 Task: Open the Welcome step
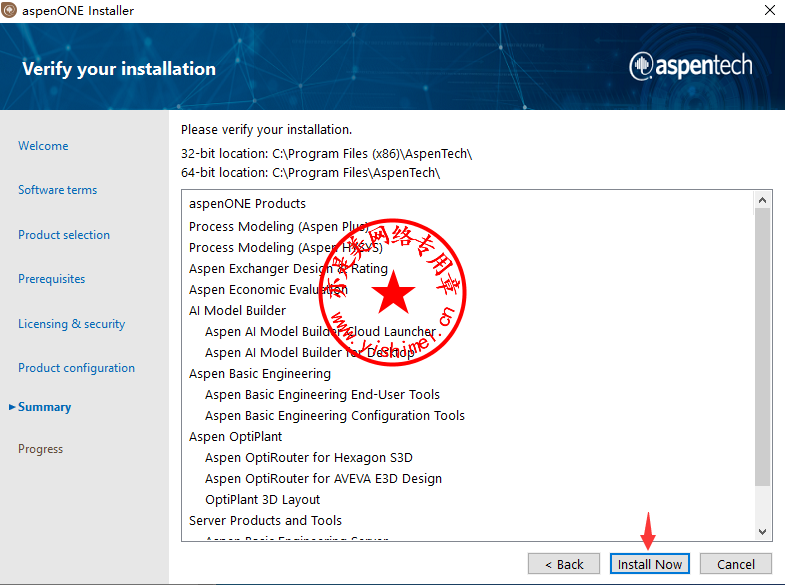pos(43,146)
